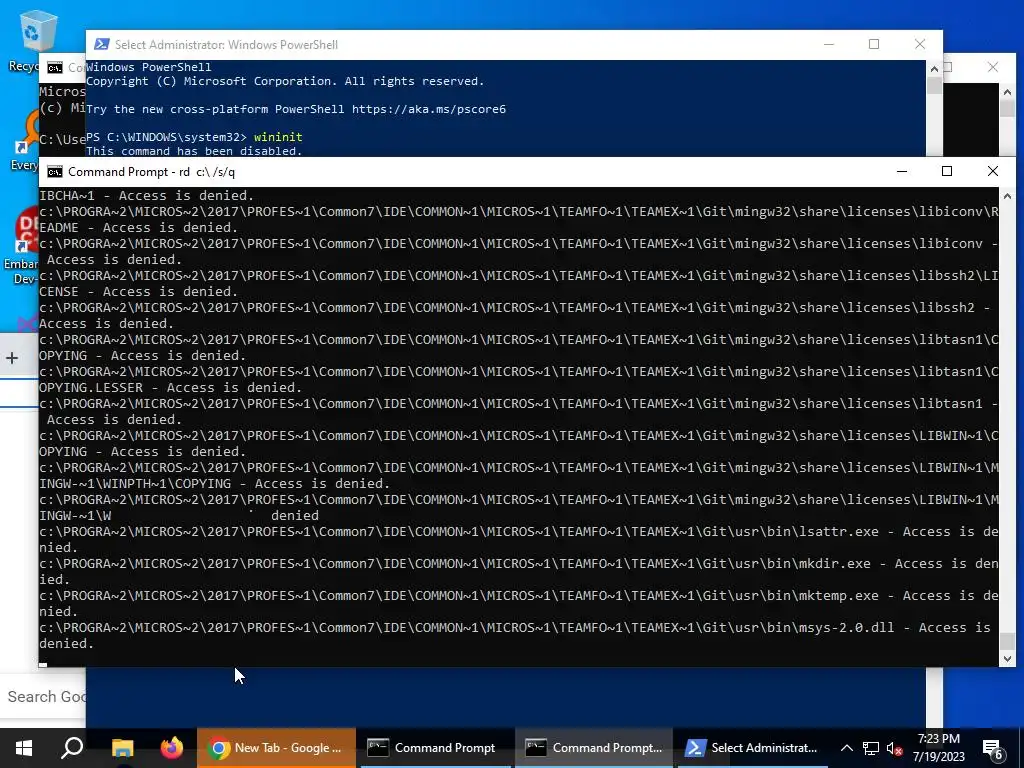The height and width of the screenshot is (768, 1024).
Task: Close the Administrator PowerShell window
Action: pos(920,44)
